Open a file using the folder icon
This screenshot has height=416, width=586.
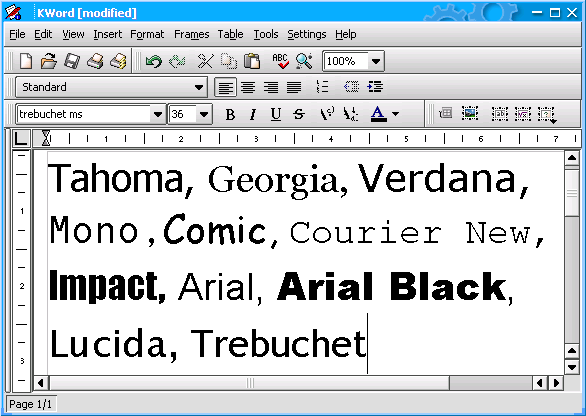49,61
